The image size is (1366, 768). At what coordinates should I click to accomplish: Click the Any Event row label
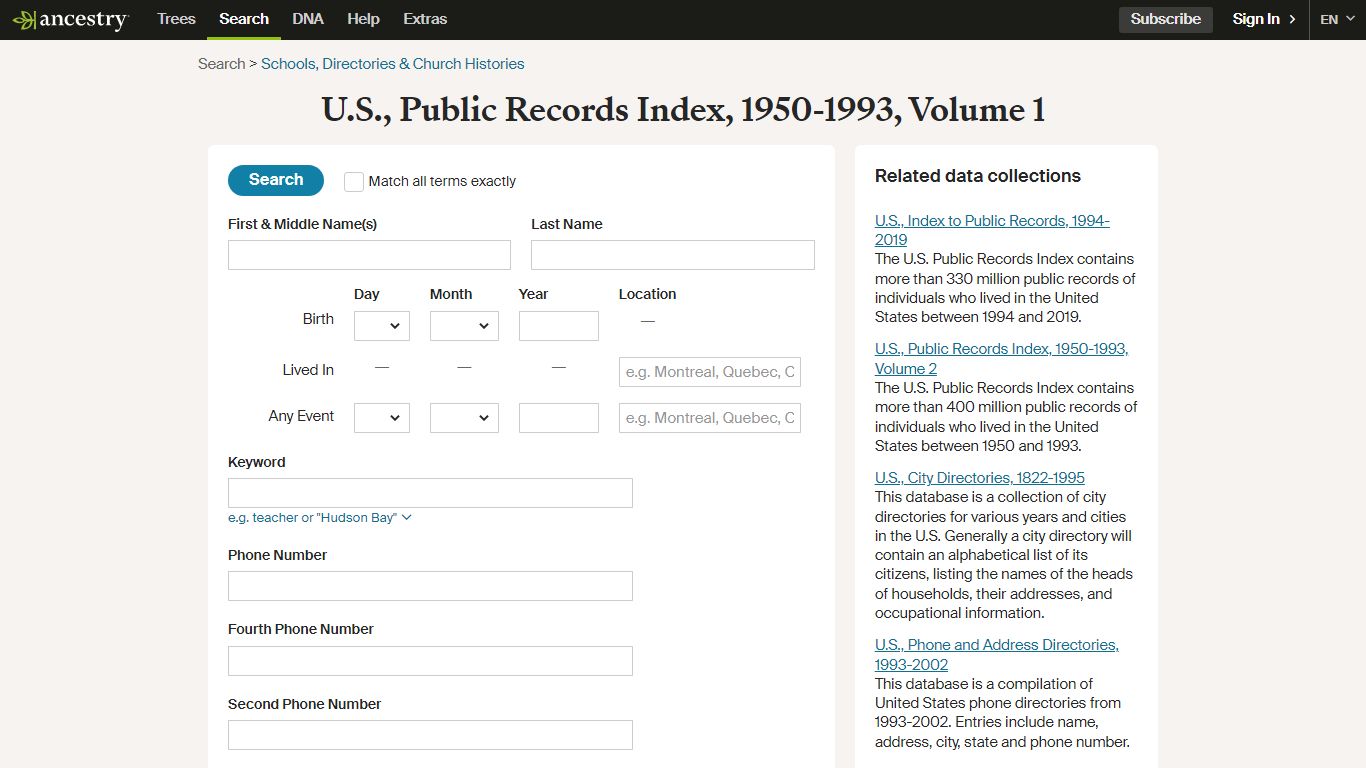(x=301, y=416)
